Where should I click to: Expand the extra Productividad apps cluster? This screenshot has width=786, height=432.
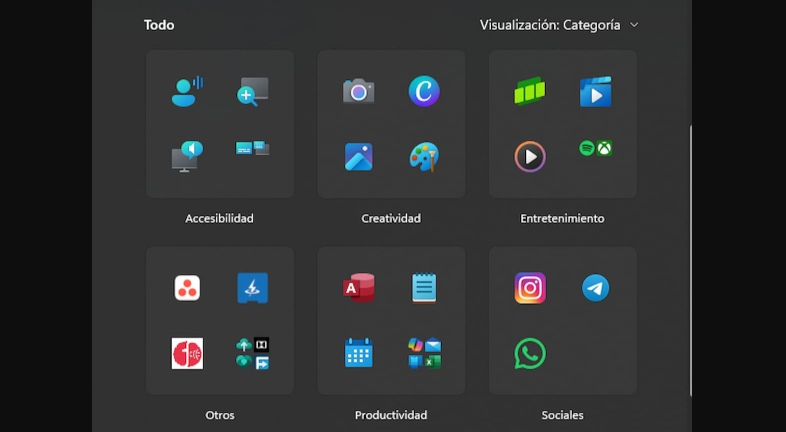(424, 353)
